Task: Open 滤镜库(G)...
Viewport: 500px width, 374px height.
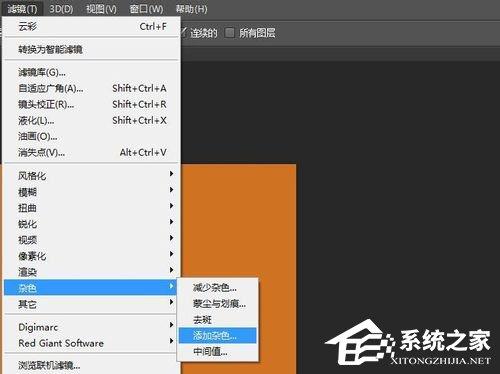Action: coord(91,72)
